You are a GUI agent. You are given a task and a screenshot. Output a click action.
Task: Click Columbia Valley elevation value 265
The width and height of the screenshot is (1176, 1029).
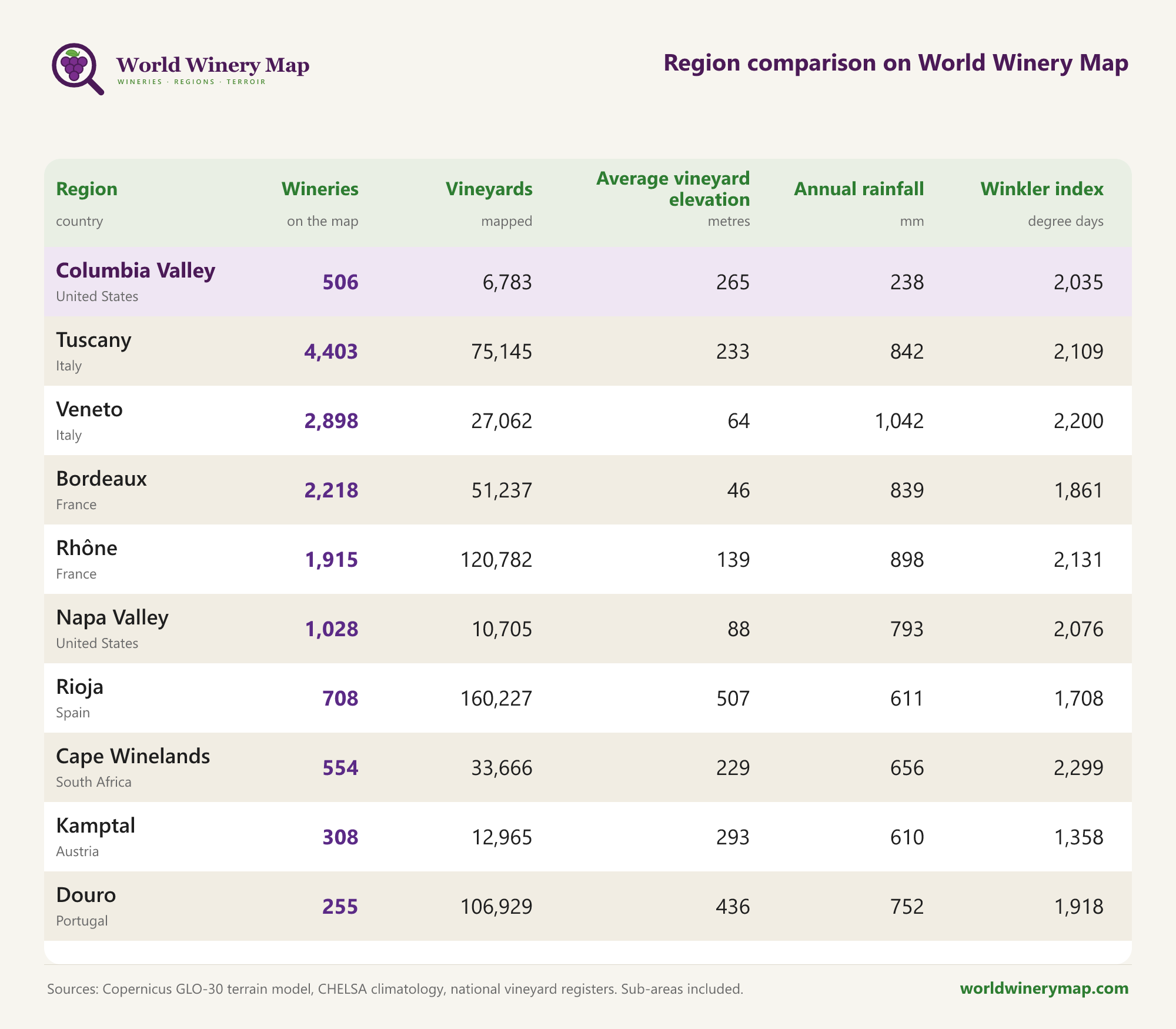(x=733, y=282)
